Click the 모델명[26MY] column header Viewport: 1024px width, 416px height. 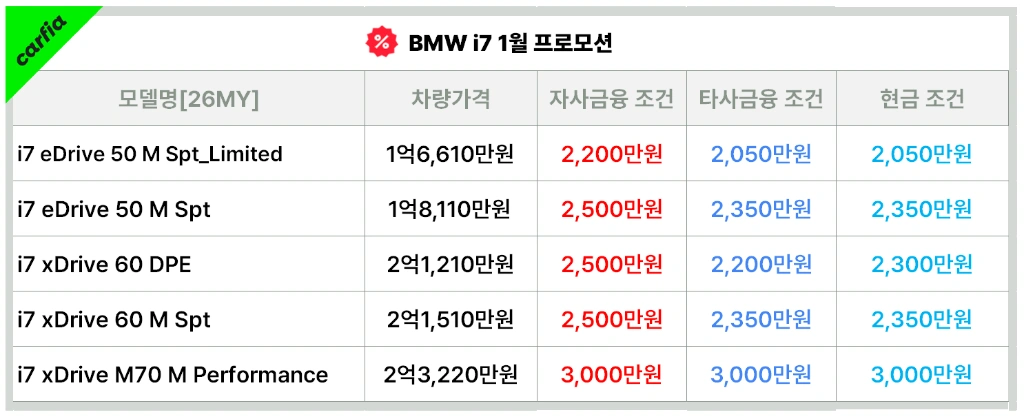pyautogui.click(x=189, y=99)
